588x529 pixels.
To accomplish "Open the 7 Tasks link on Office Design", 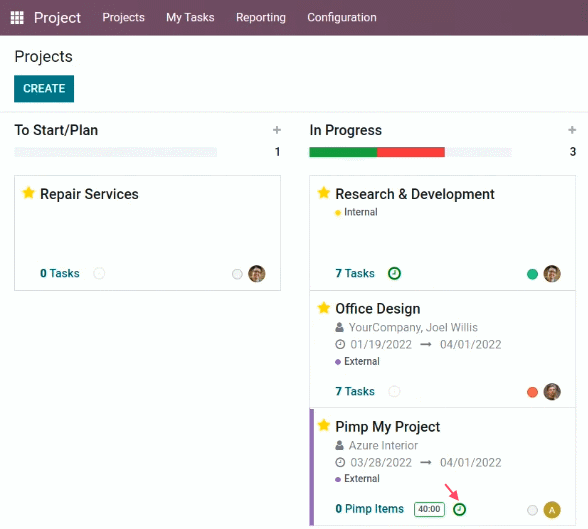I will point(355,391).
